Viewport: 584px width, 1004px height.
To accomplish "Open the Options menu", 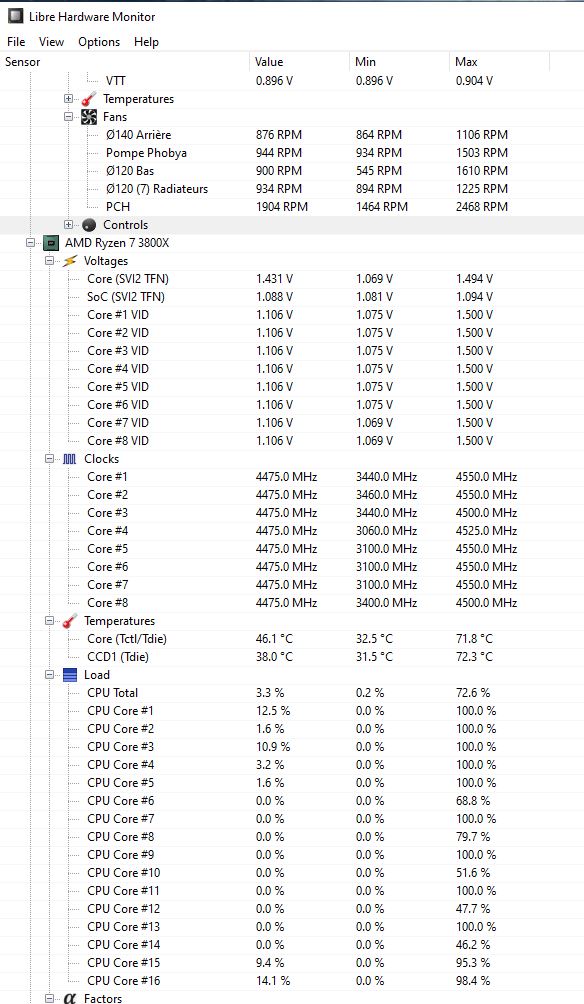I will [99, 42].
